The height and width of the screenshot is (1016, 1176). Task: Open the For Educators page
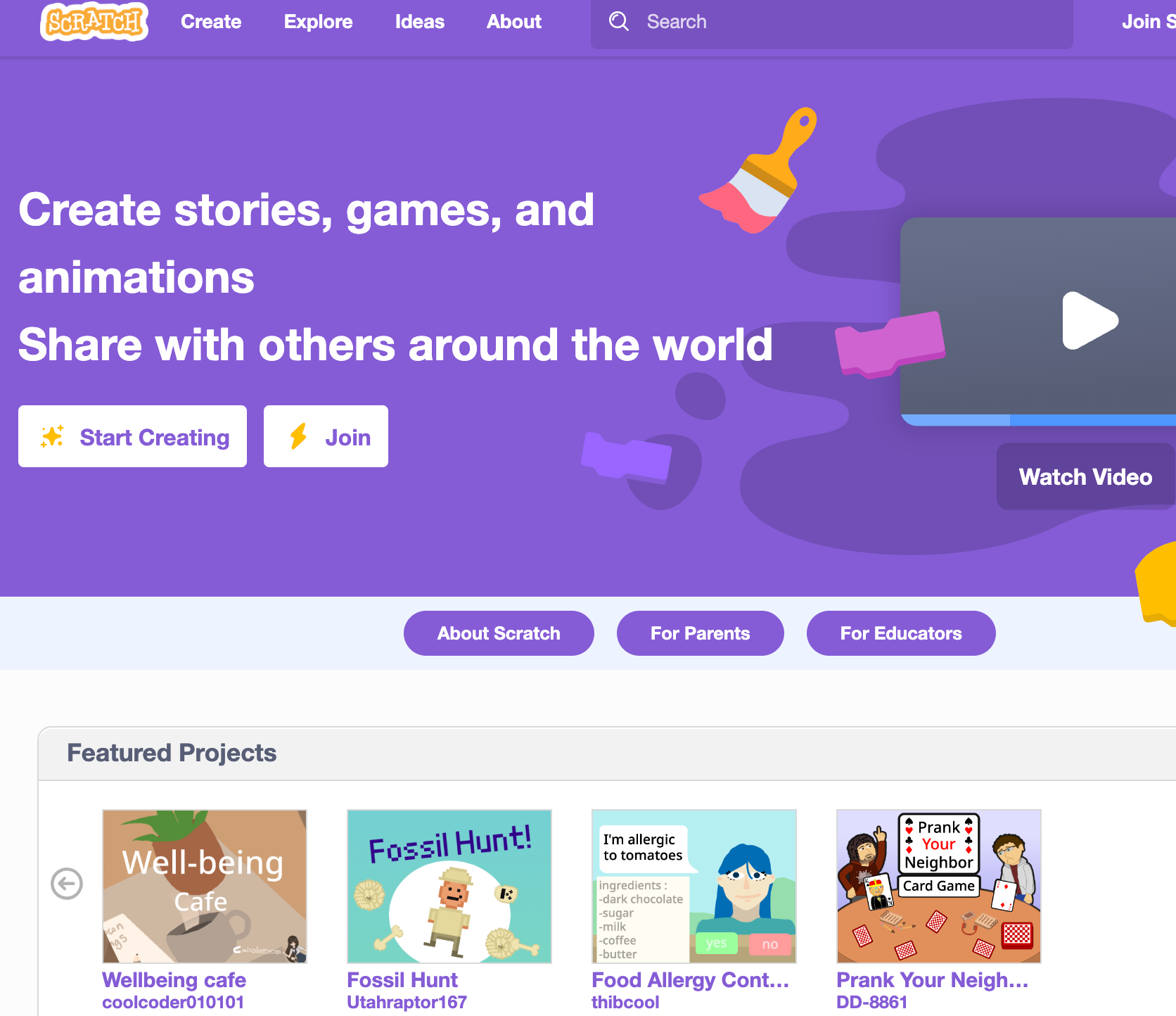pyautogui.click(x=901, y=633)
